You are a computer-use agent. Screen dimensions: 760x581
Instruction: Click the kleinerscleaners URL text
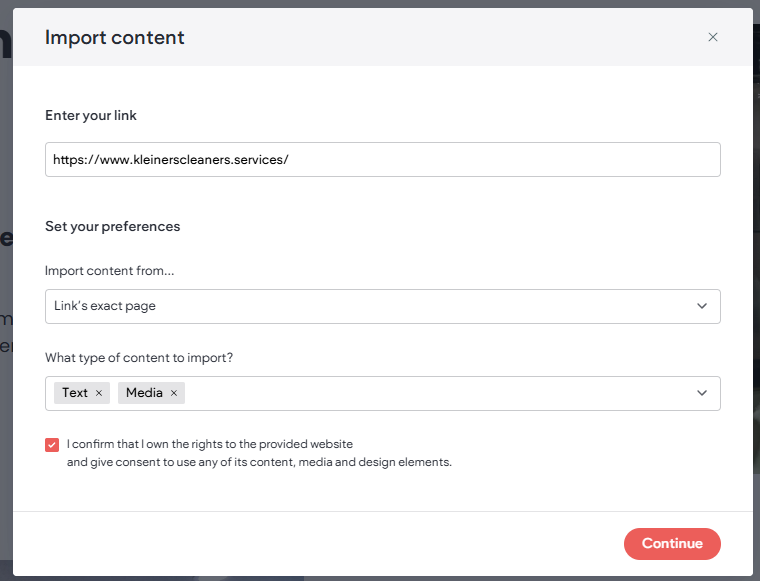pos(171,160)
